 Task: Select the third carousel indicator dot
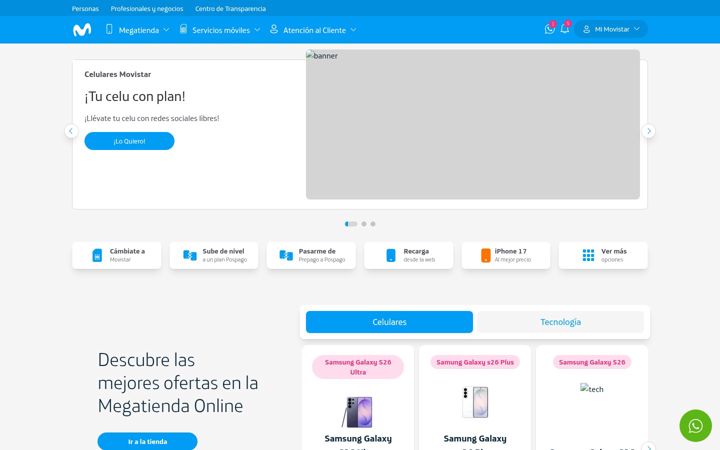click(373, 224)
